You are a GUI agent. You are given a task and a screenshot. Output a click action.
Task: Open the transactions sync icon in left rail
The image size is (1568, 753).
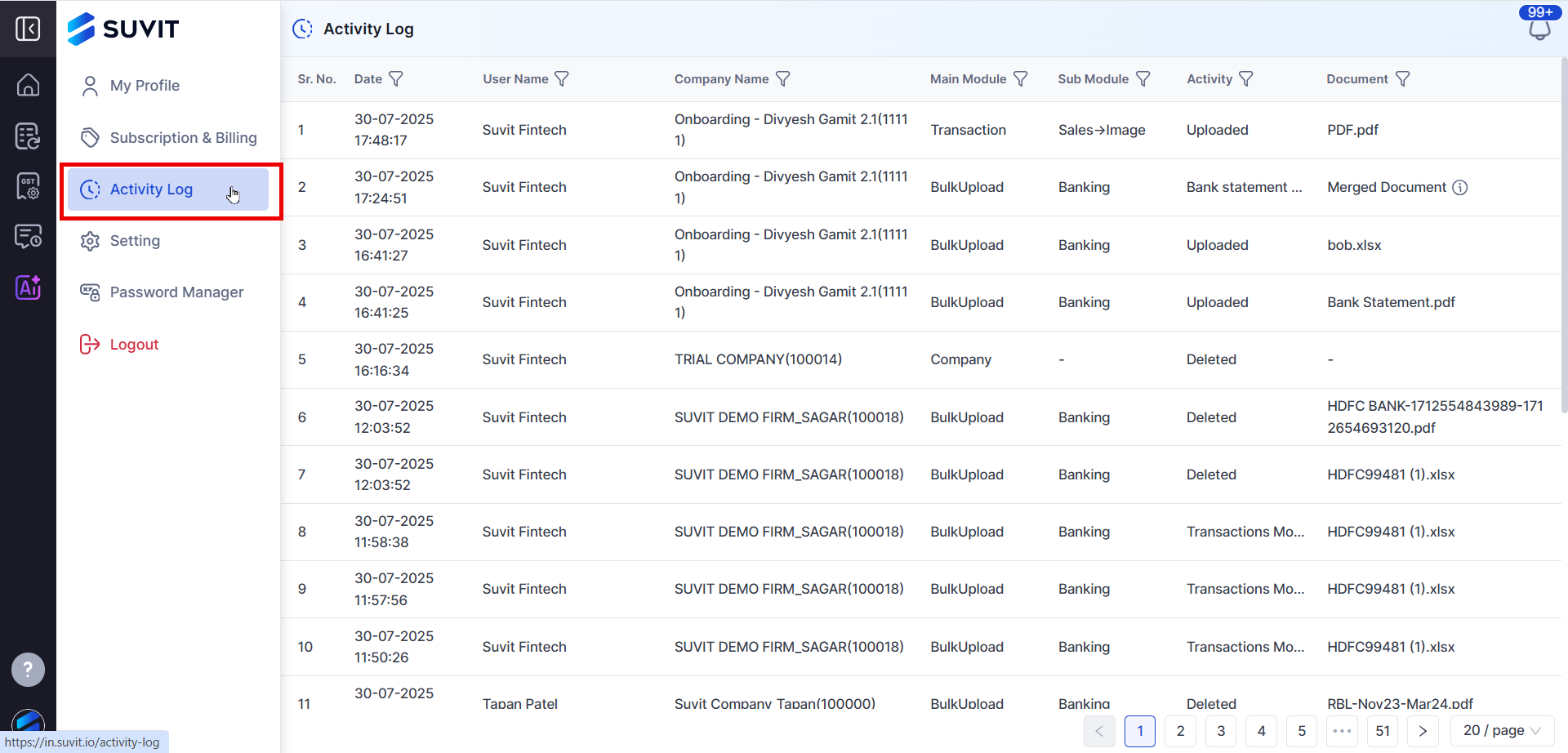(x=28, y=136)
